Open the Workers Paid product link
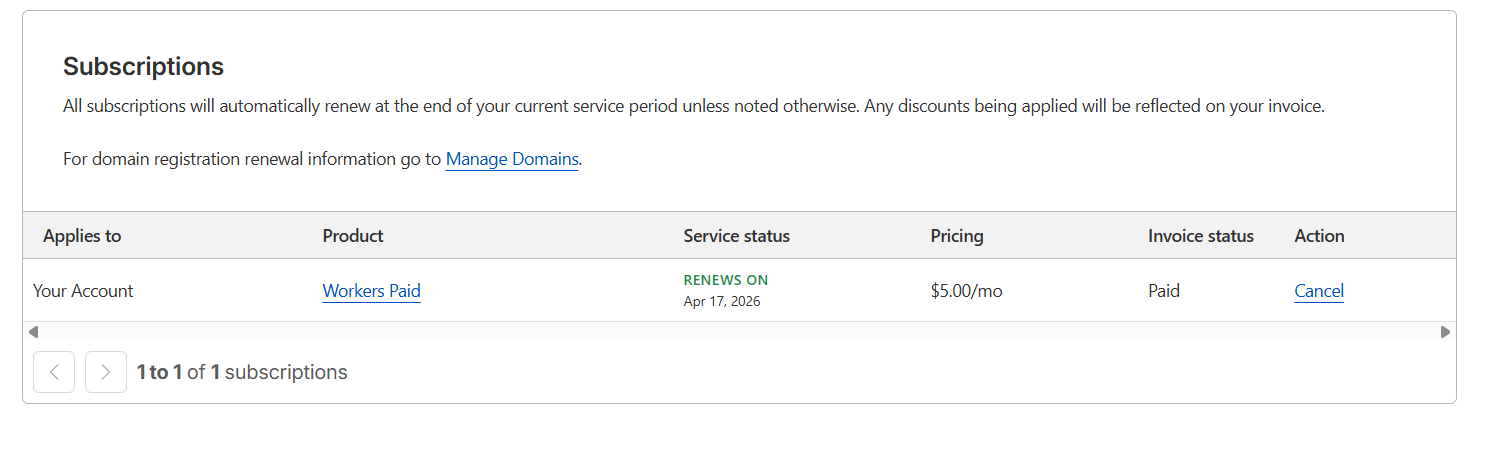The image size is (1496, 452). click(x=371, y=291)
